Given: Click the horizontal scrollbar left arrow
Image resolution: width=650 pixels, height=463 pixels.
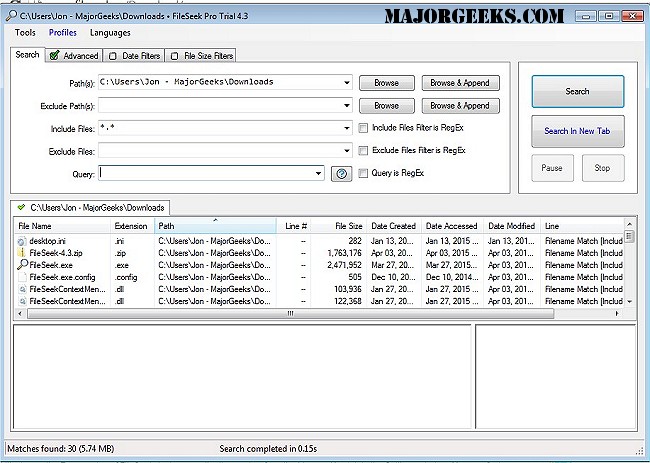Looking at the screenshot, I should (x=20, y=314).
